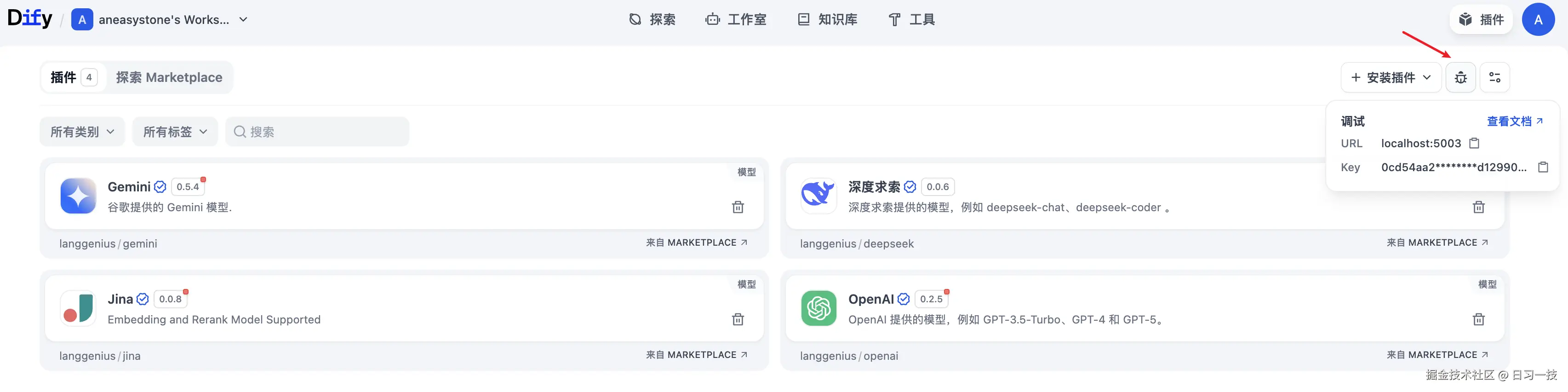The height and width of the screenshot is (392, 1568).
Task: Expand the 所有类别 filter dropdown
Action: click(82, 132)
